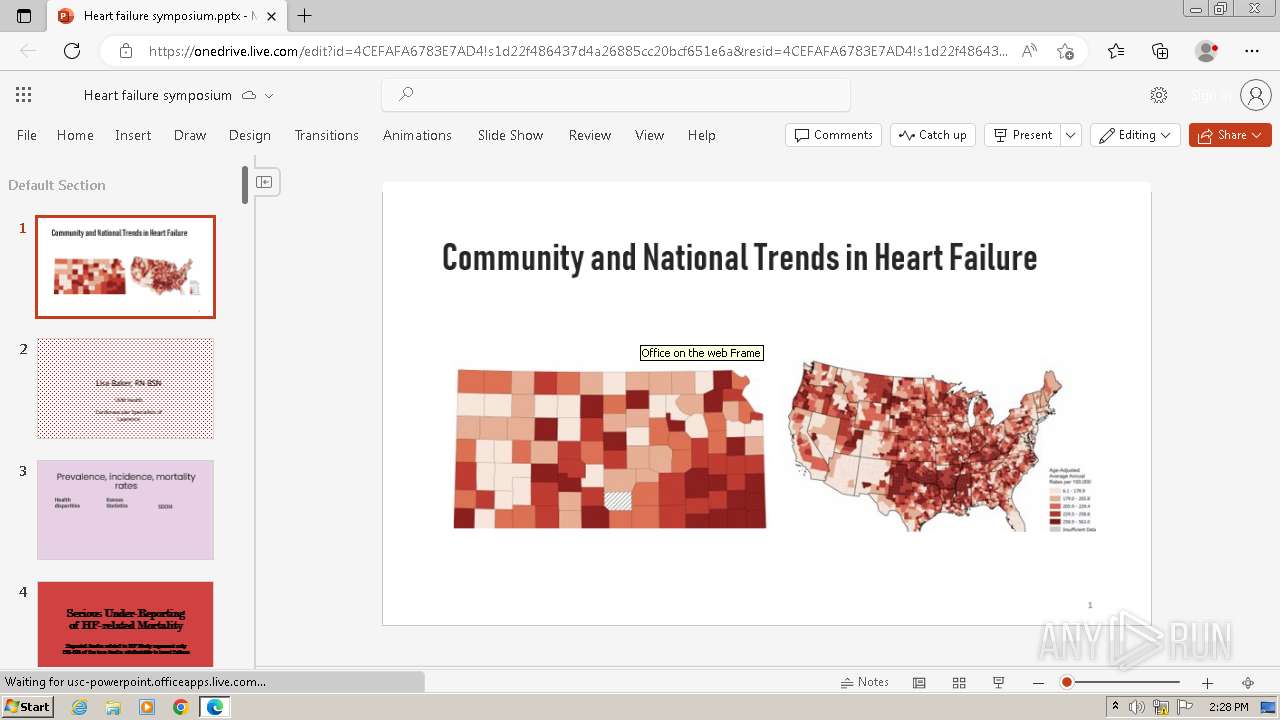
Task: Open Edge Favorites list icon
Action: pos(1116,51)
